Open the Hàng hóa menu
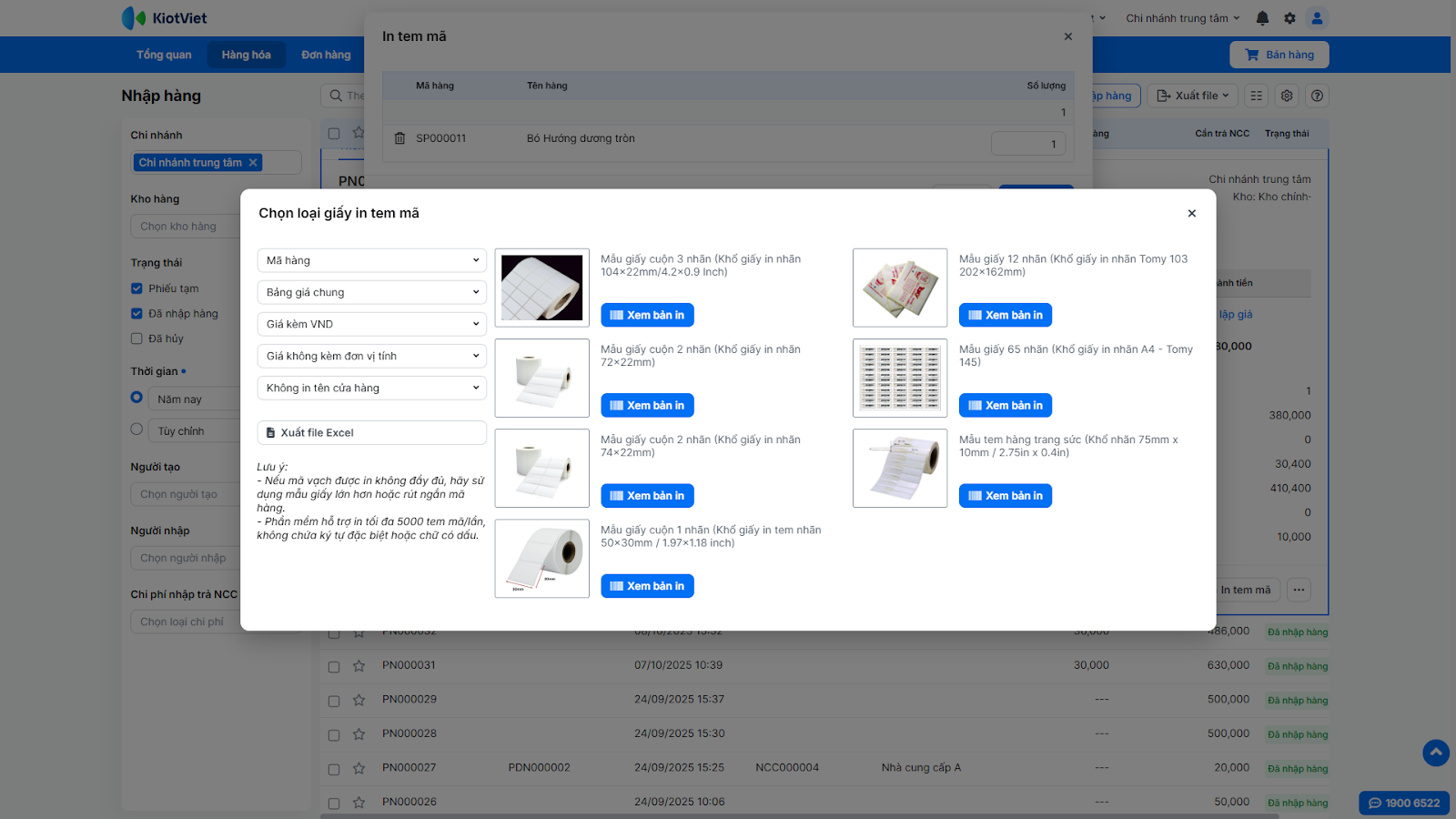 246,55
